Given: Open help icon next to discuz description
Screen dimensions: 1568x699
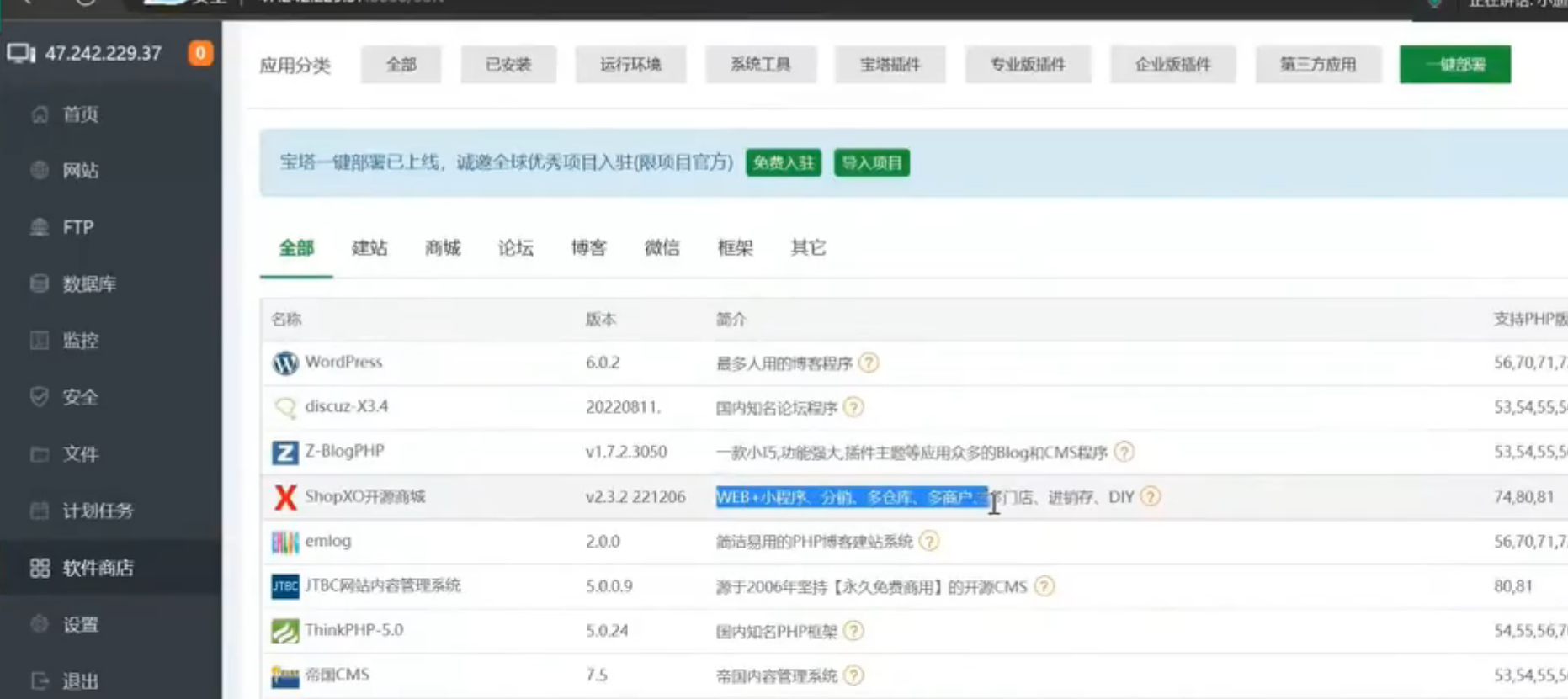Looking at the screenshot, I should [853, 407].
